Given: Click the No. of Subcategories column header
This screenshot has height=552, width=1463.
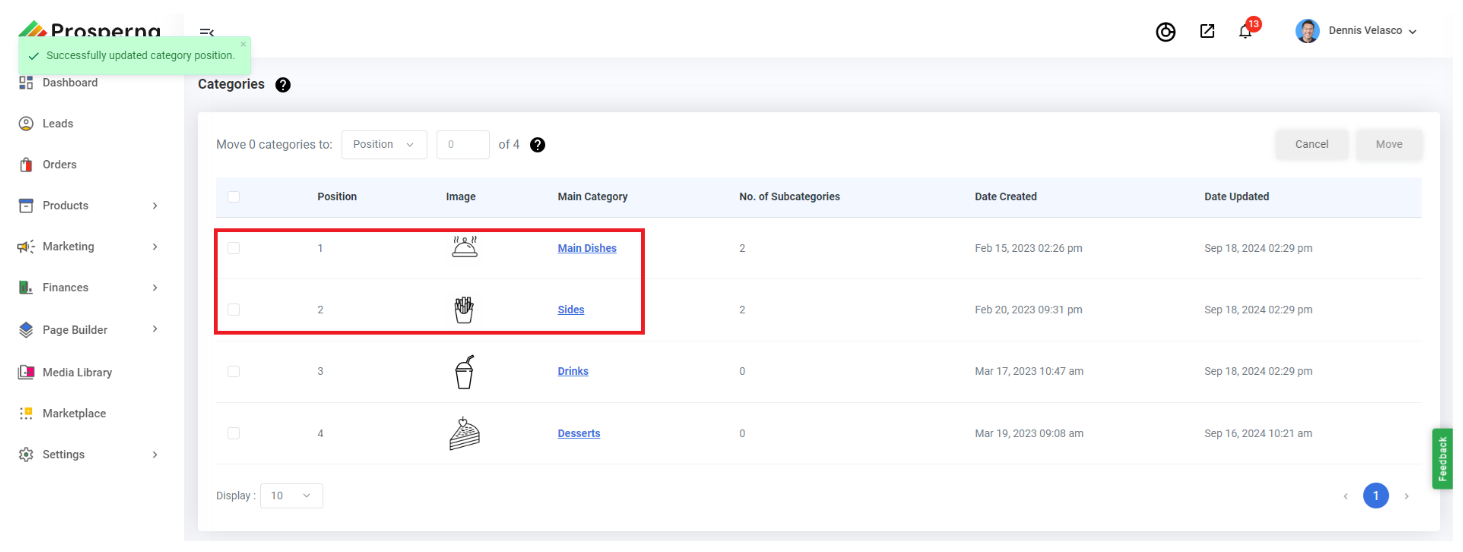Looking at the screenshot, I should coord(790,197).
